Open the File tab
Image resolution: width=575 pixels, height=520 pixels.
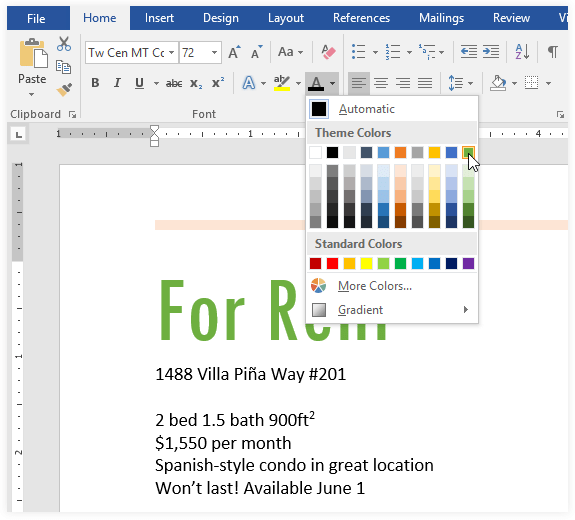pyautogui.click(x=36, y=18)
